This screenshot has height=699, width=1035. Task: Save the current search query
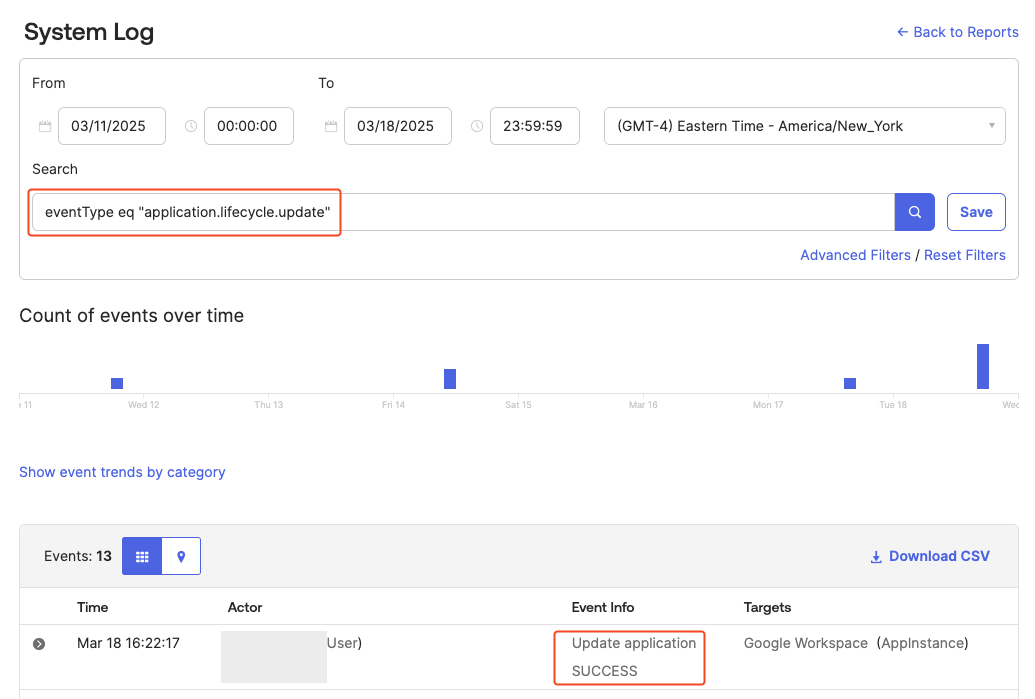(975, 212)
